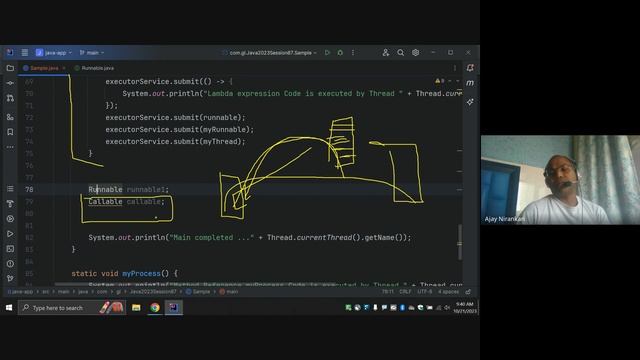Open the Terminal tool window
The width and height of the screenshot is (640, 360).
(10, 249)
